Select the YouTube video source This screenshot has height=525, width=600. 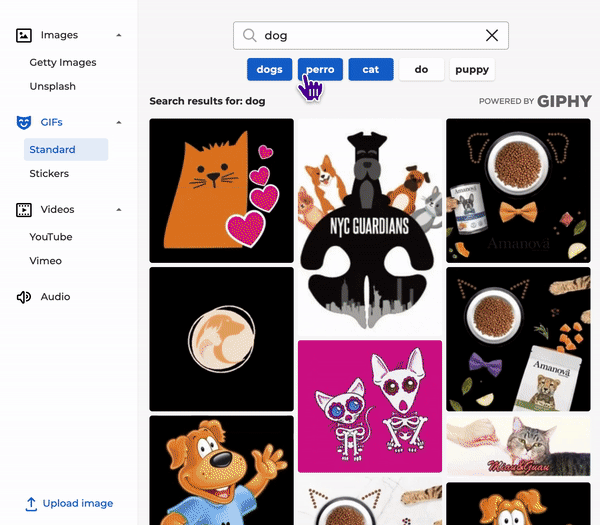(51, 237)
